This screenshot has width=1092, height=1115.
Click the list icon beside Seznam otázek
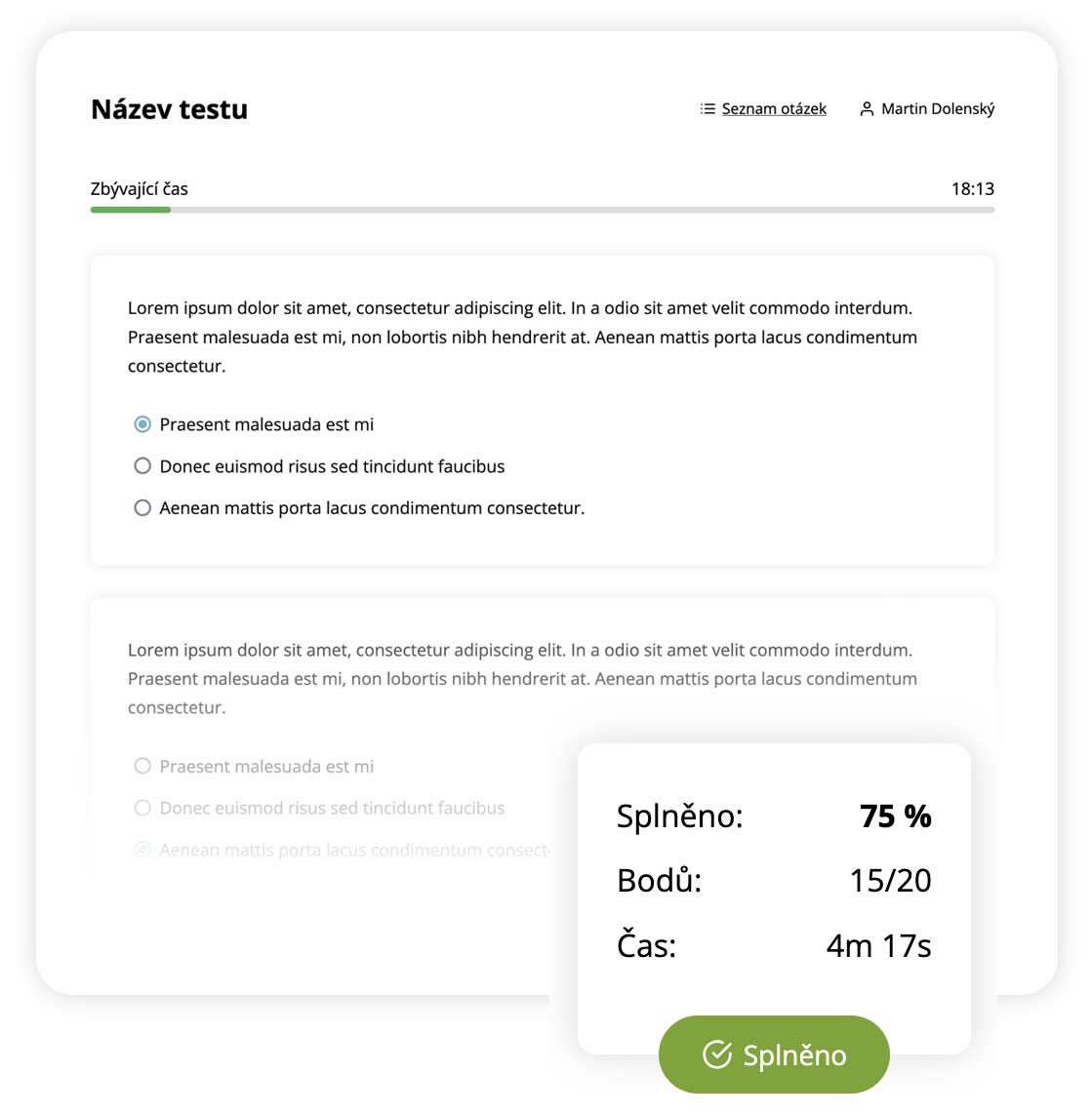pos(708,109)
